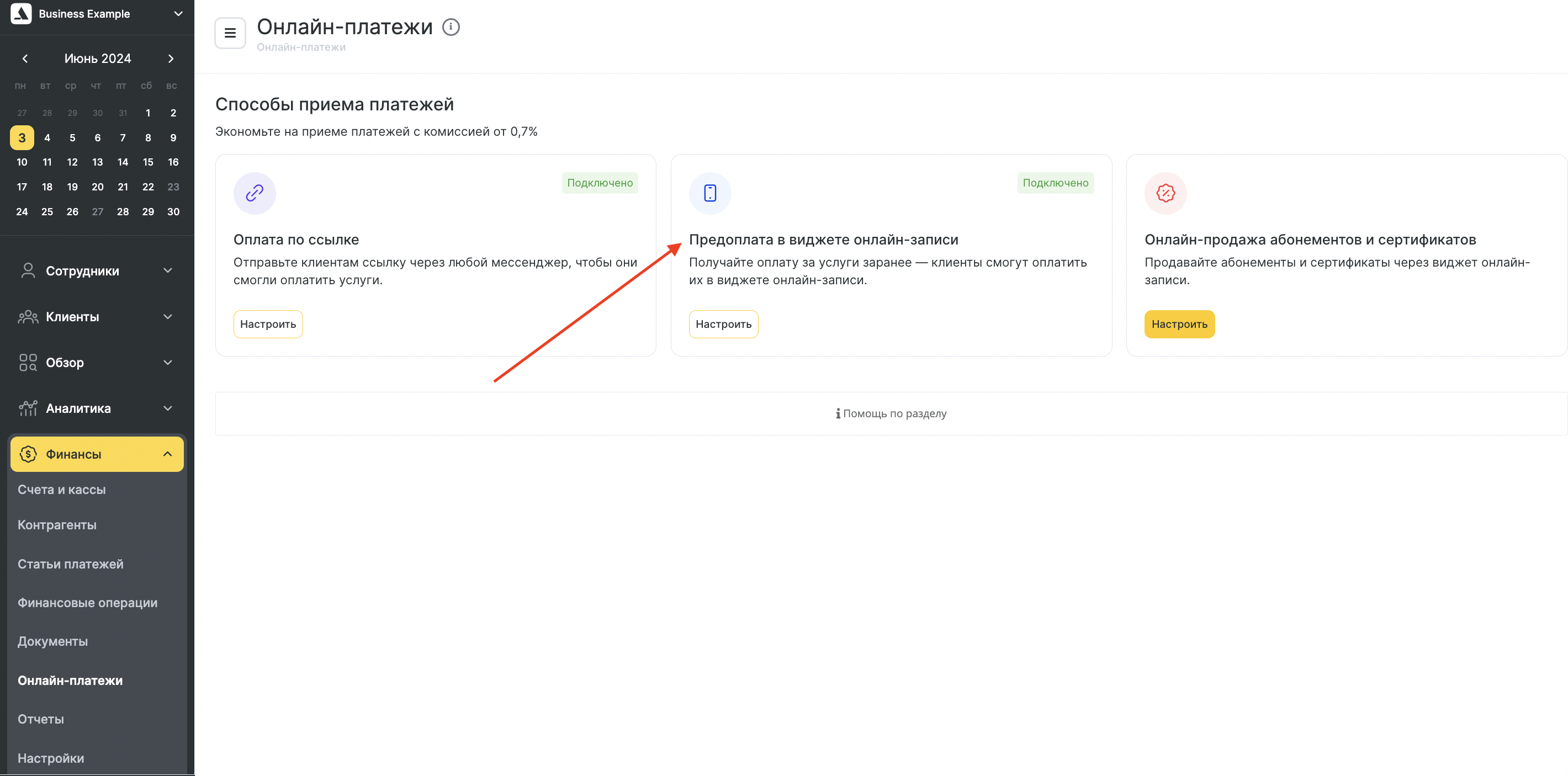Click the Business Example logo icon
1568x776 pixels.
pyautogui.click(x=22, y=13)
